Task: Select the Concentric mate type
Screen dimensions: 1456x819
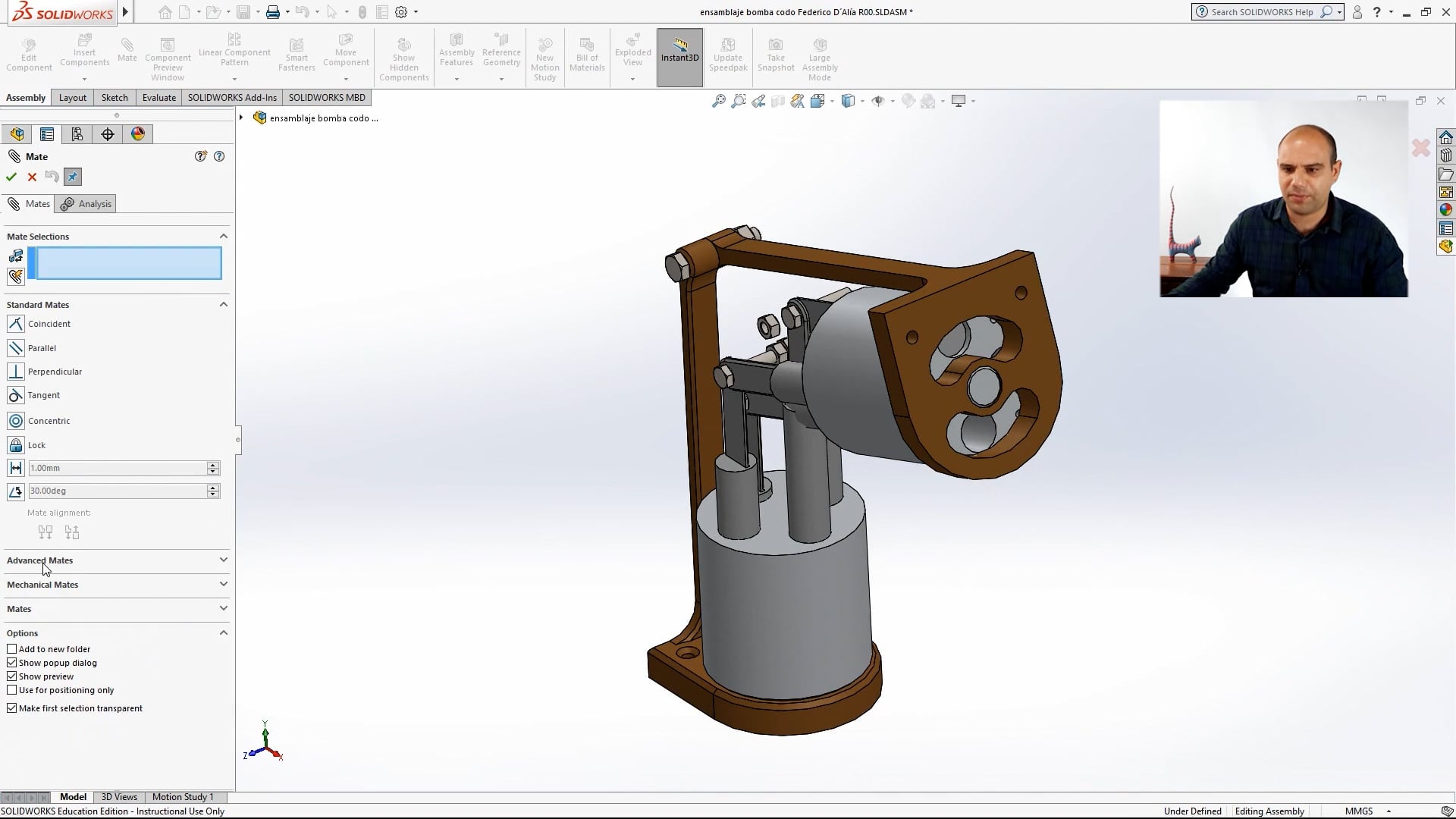Action: pos(49,421)
